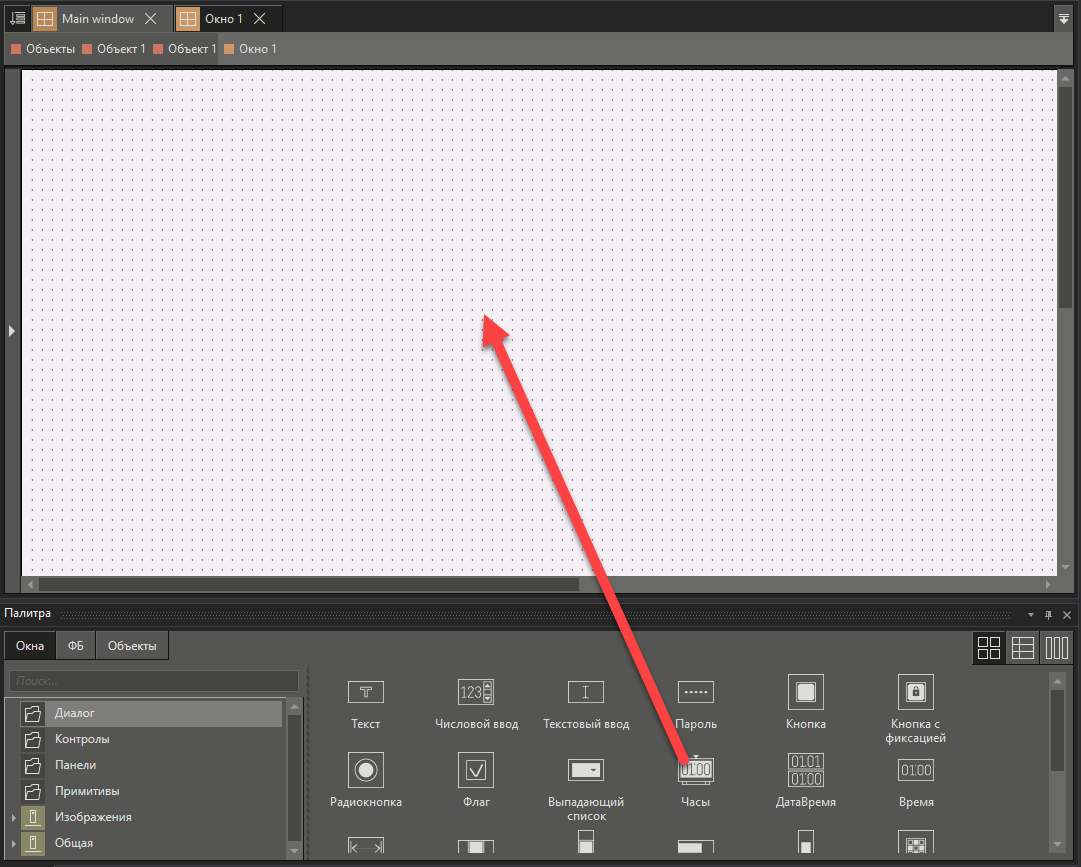Select the Текст element icon in the palette
Screen dimensions: 1081x867
(x=366, y=692)
